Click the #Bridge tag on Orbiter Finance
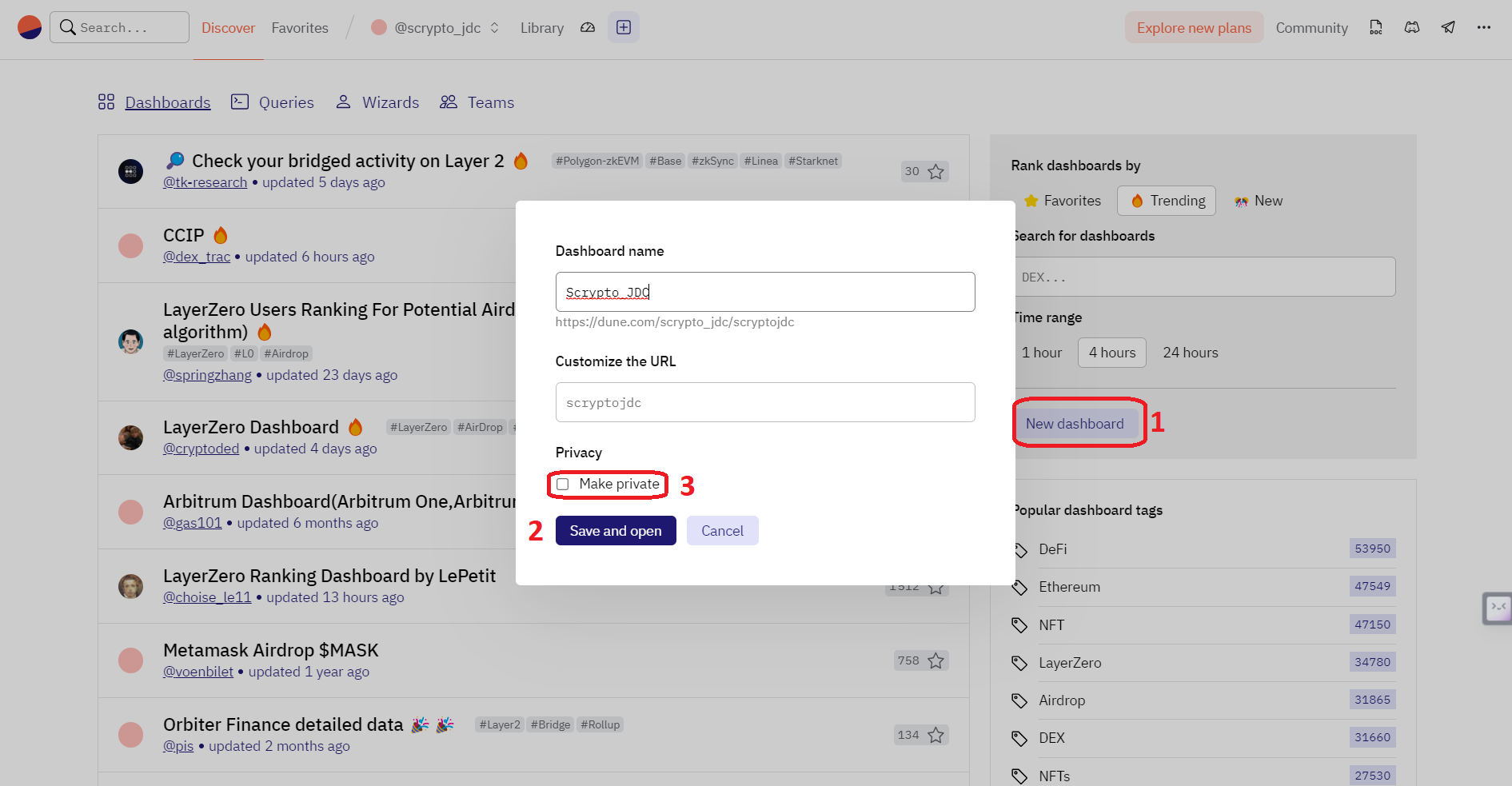1512x786 pixels. [551, 724]
